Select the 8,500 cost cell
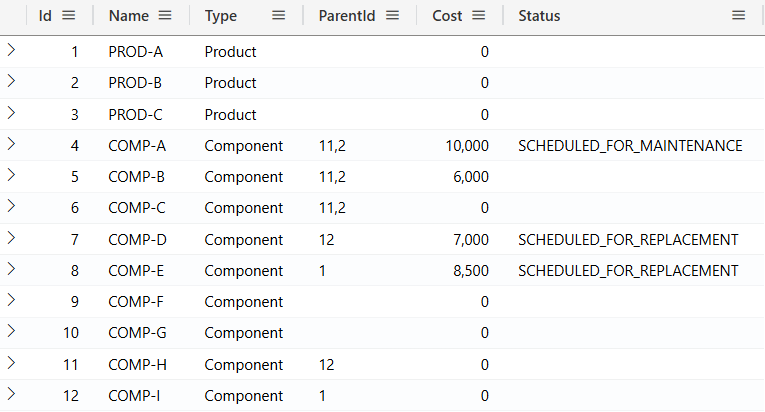The height and width of the screenshot is (412, 765). 467,271
